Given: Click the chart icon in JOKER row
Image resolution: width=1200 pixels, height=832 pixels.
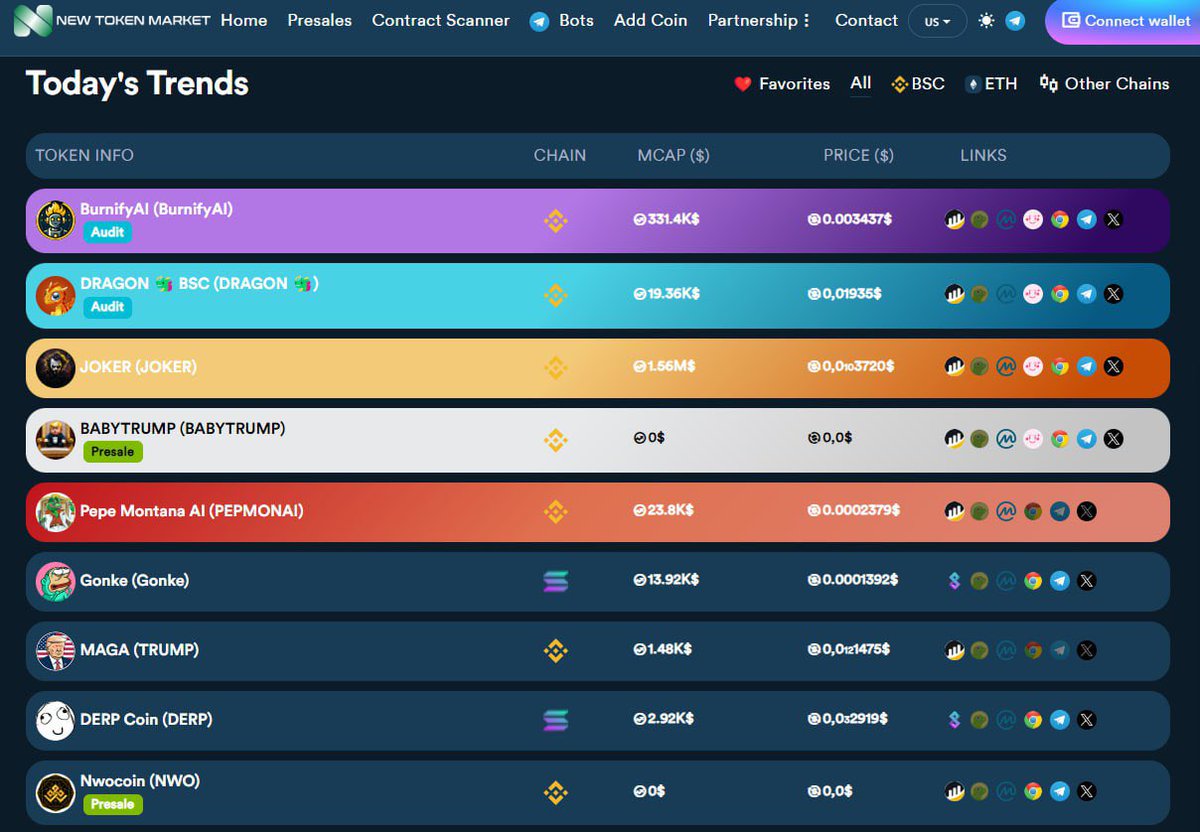Looking at the screenshot, I should (954, 367).
